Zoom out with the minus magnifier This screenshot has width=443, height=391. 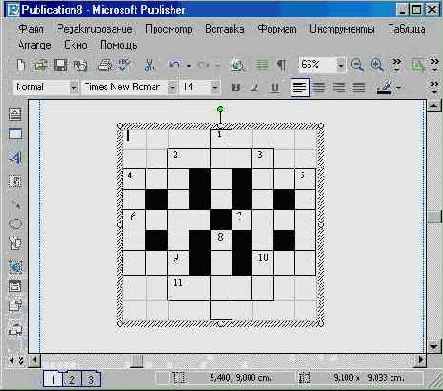point(357,64)
